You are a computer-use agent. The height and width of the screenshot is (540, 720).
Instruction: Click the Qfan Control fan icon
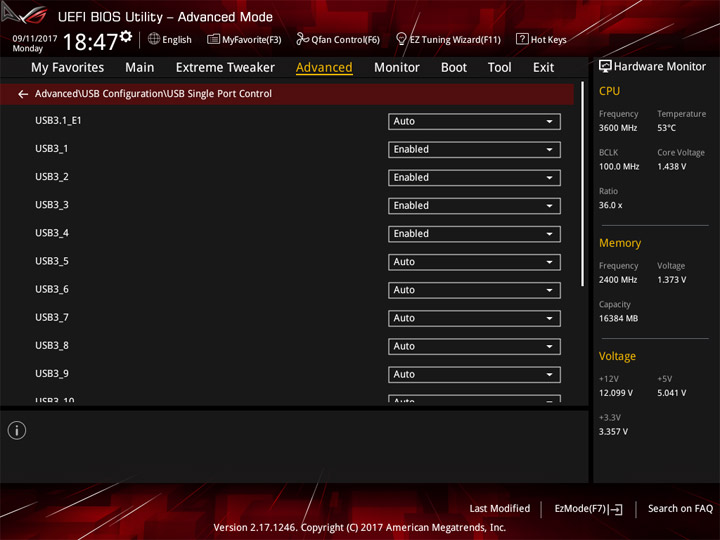point(302,39)
